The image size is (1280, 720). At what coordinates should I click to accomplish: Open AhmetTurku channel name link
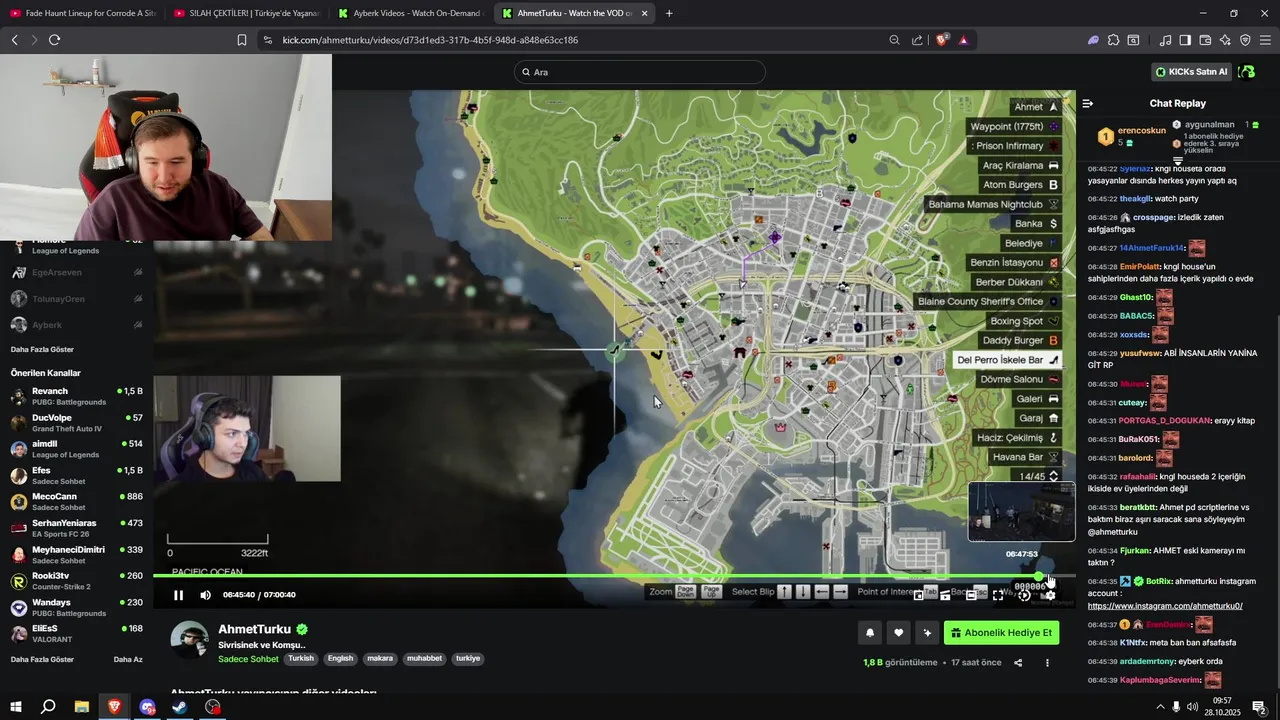[x=254, y=629]
